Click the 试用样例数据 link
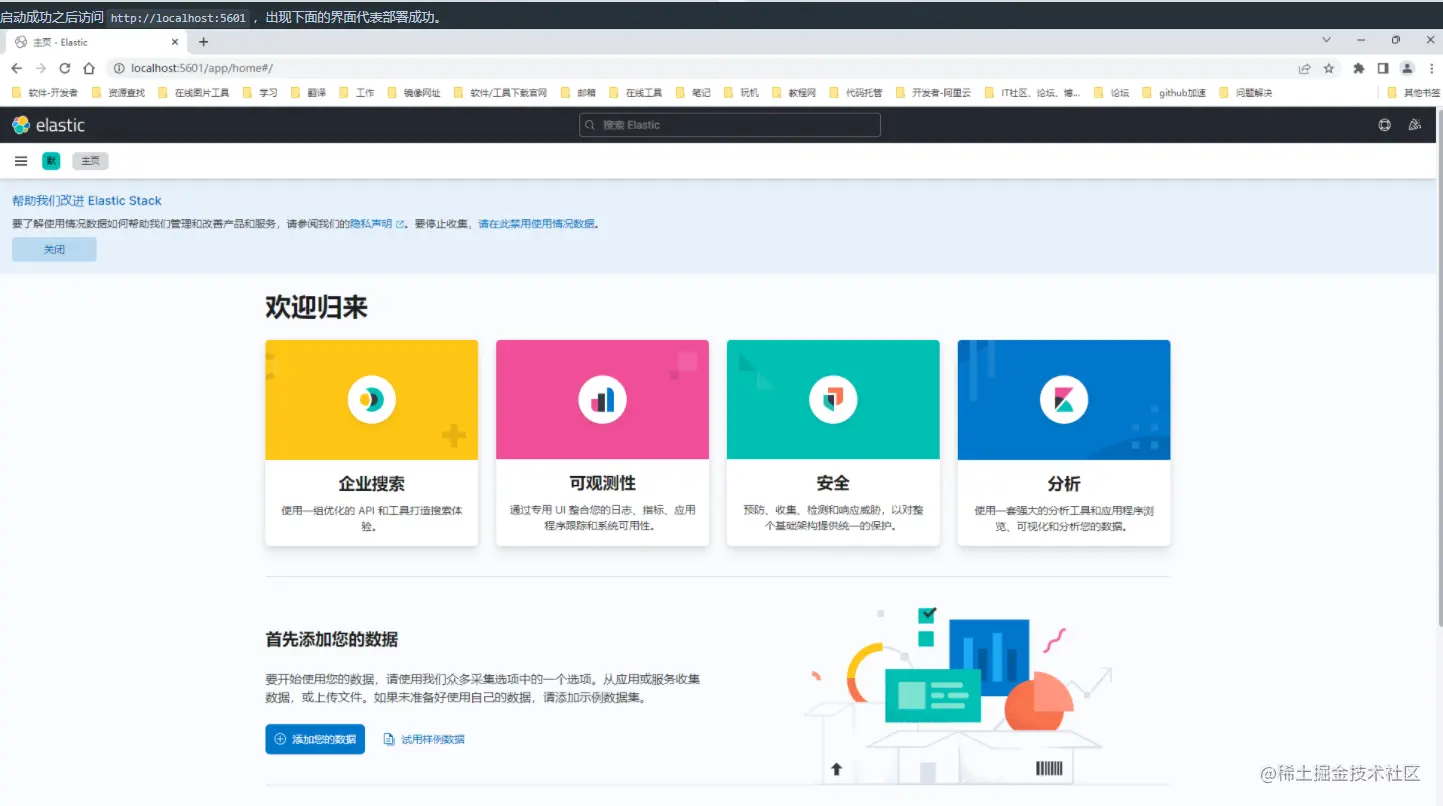This screenshot has height=806, width=1443. (424, 739)
